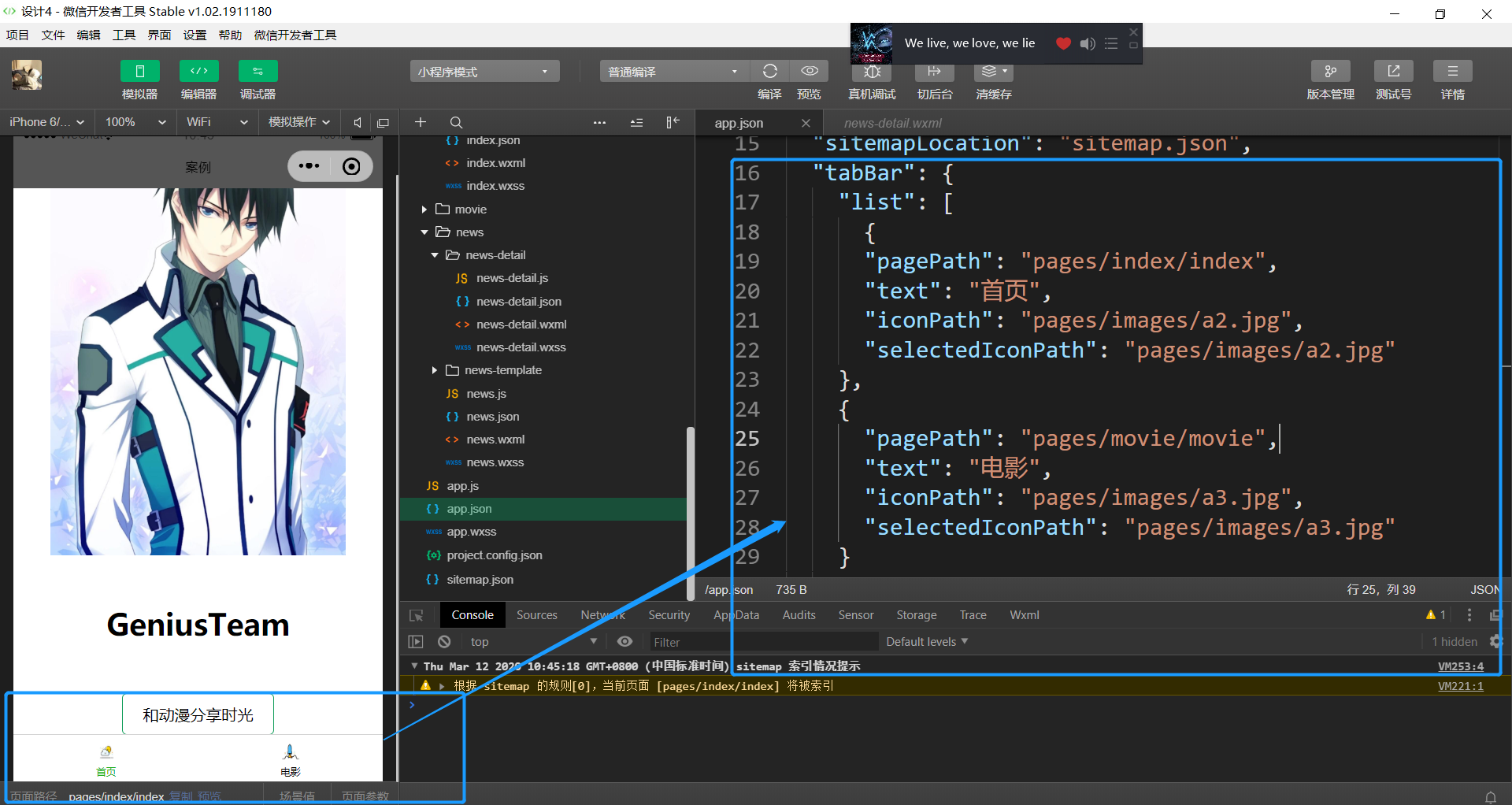
Task: Click the simulator capsule close circle icon
Action: pyautogui.click(x=352, y=166)
